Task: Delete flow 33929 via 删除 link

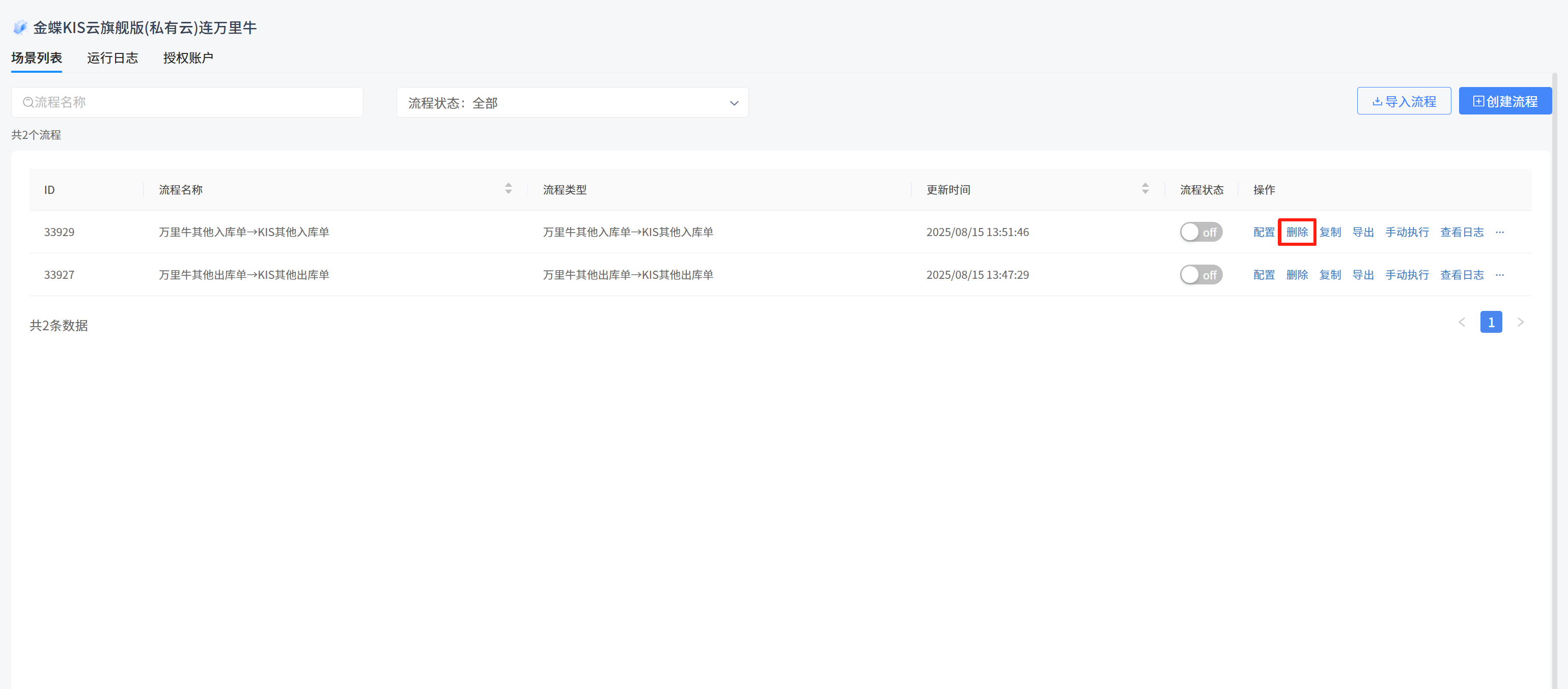Action: pos(1297,232)
